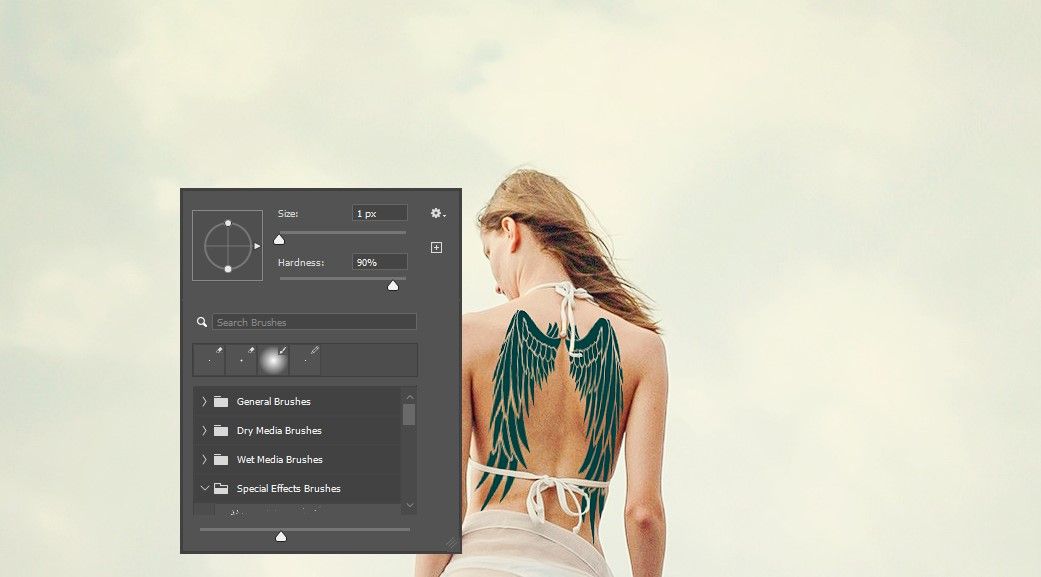This screenshot has width=1041, height=577.
Task: Click the Hardness slider handle
Action: (392, 285)
